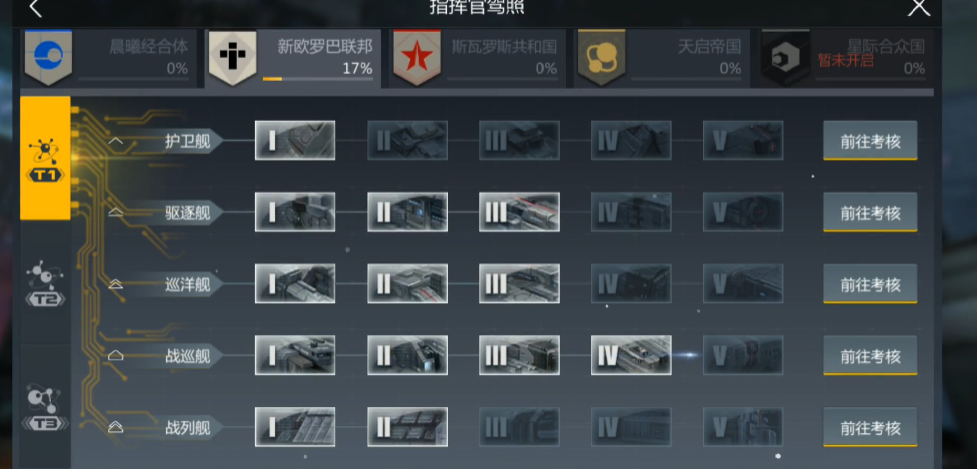The width and height of the screenshot is (977, 469).
Task: Open the 护卫舰 level I license icon
Action: pyautogui.click(x=295, y=140)
